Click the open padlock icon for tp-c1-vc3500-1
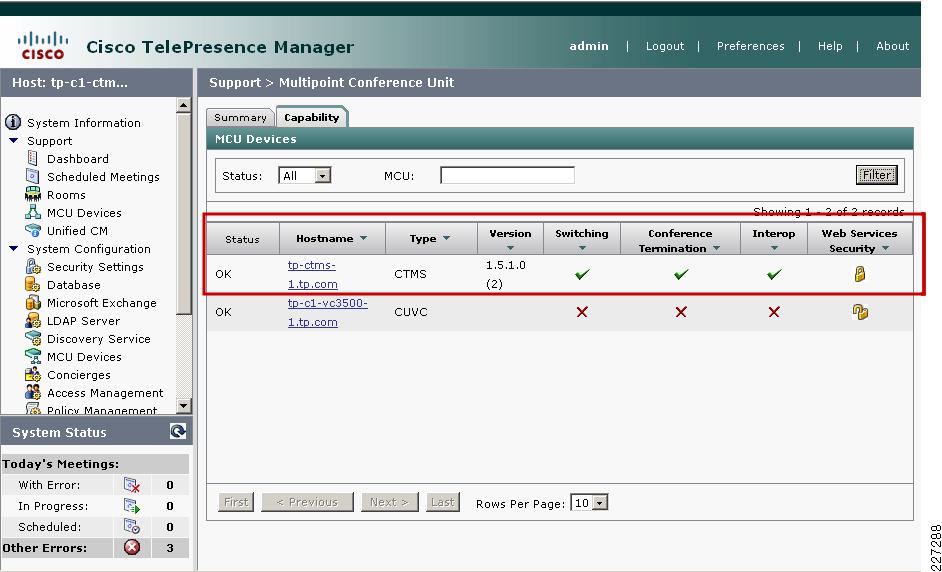The width and height of the screenshot is (942, 572). click(860, 312)
